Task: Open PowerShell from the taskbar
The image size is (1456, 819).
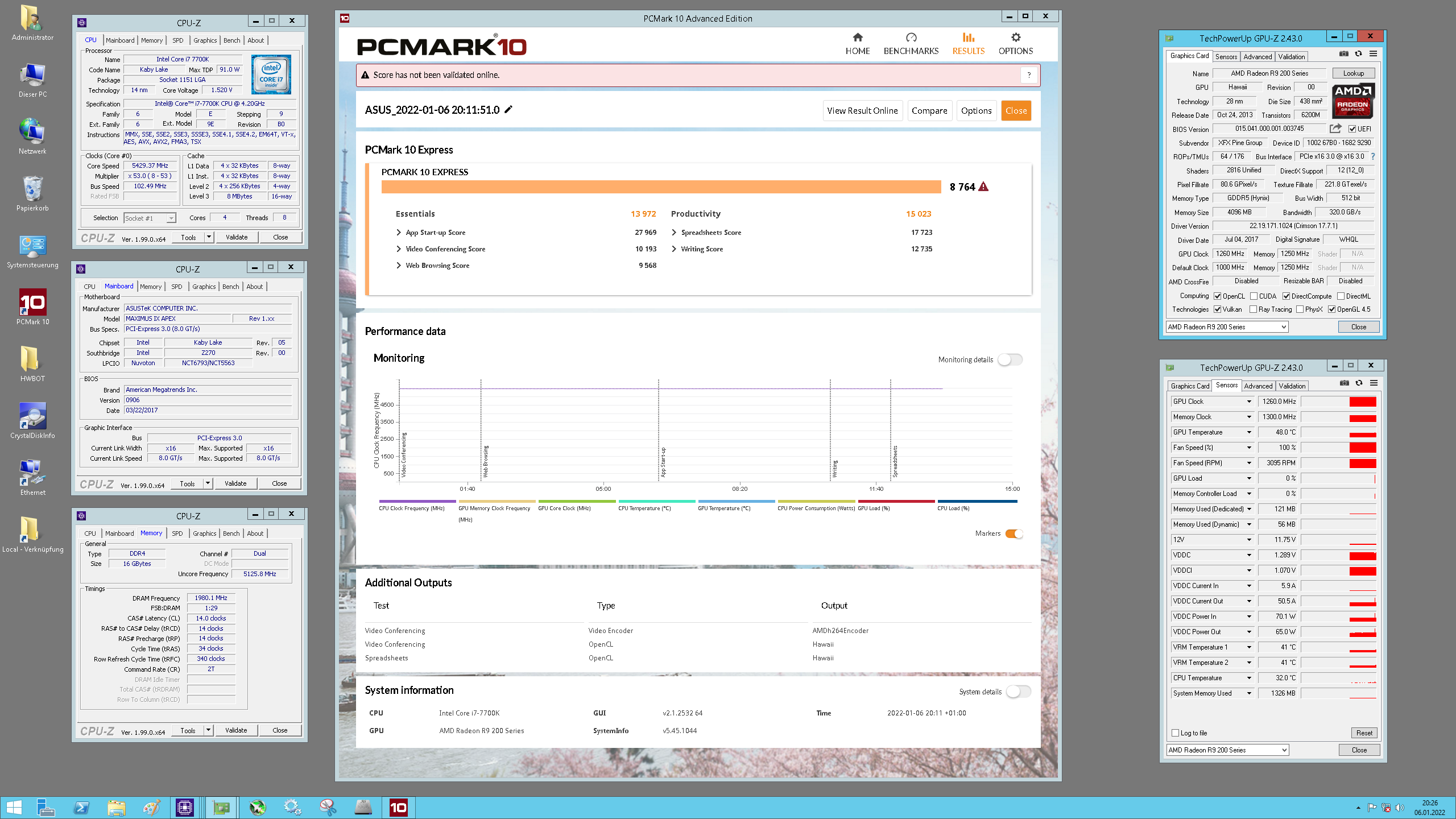Action: [x=81, y=808]
